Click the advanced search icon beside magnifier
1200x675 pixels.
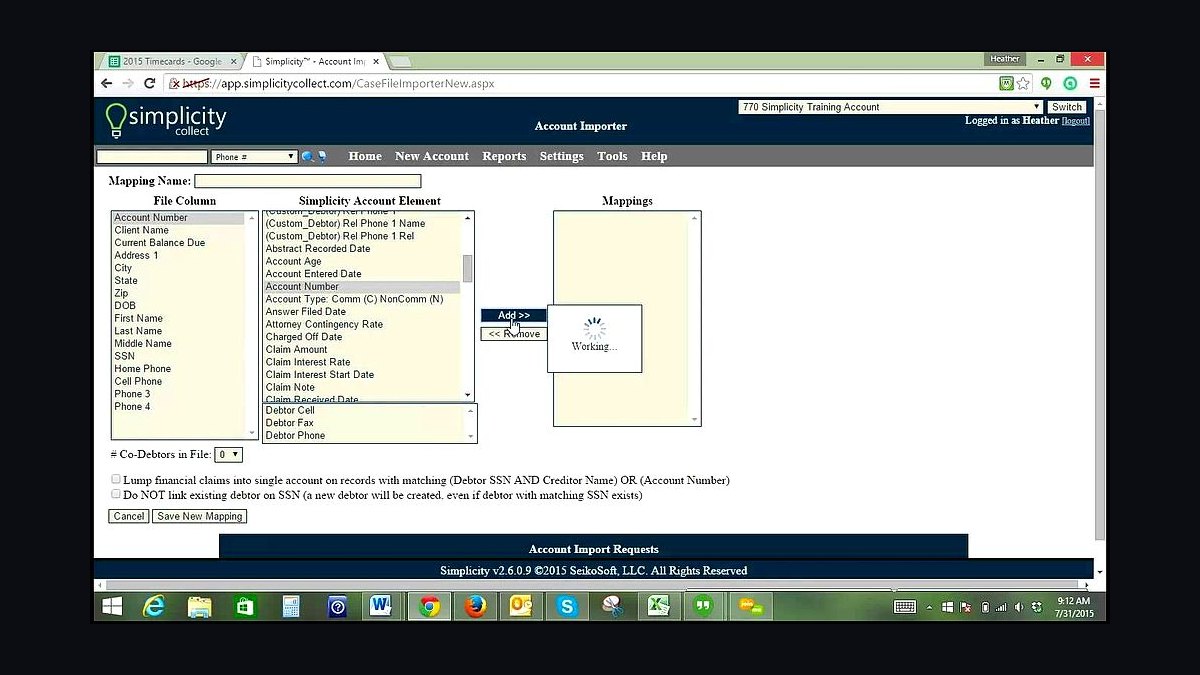pos(322,157)
